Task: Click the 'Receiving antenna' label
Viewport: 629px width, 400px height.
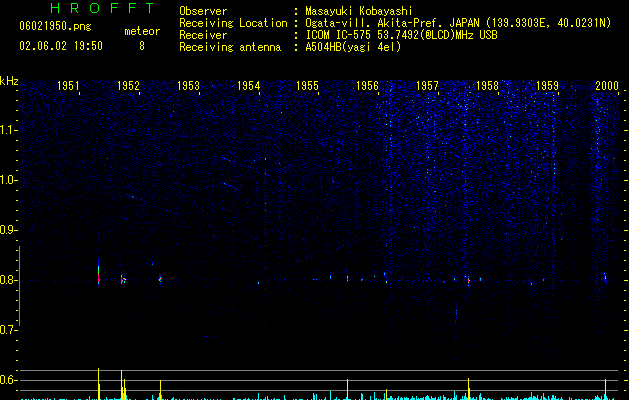Action: point(230,47)
